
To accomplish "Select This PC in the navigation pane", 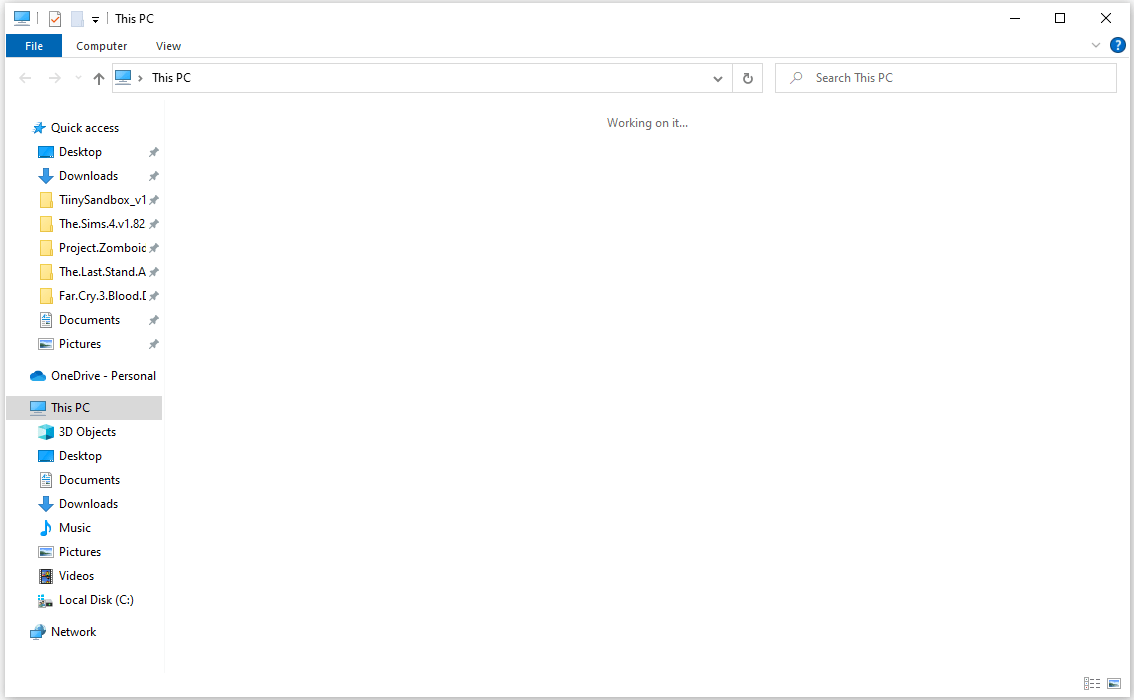I will [x=84, y=408].
